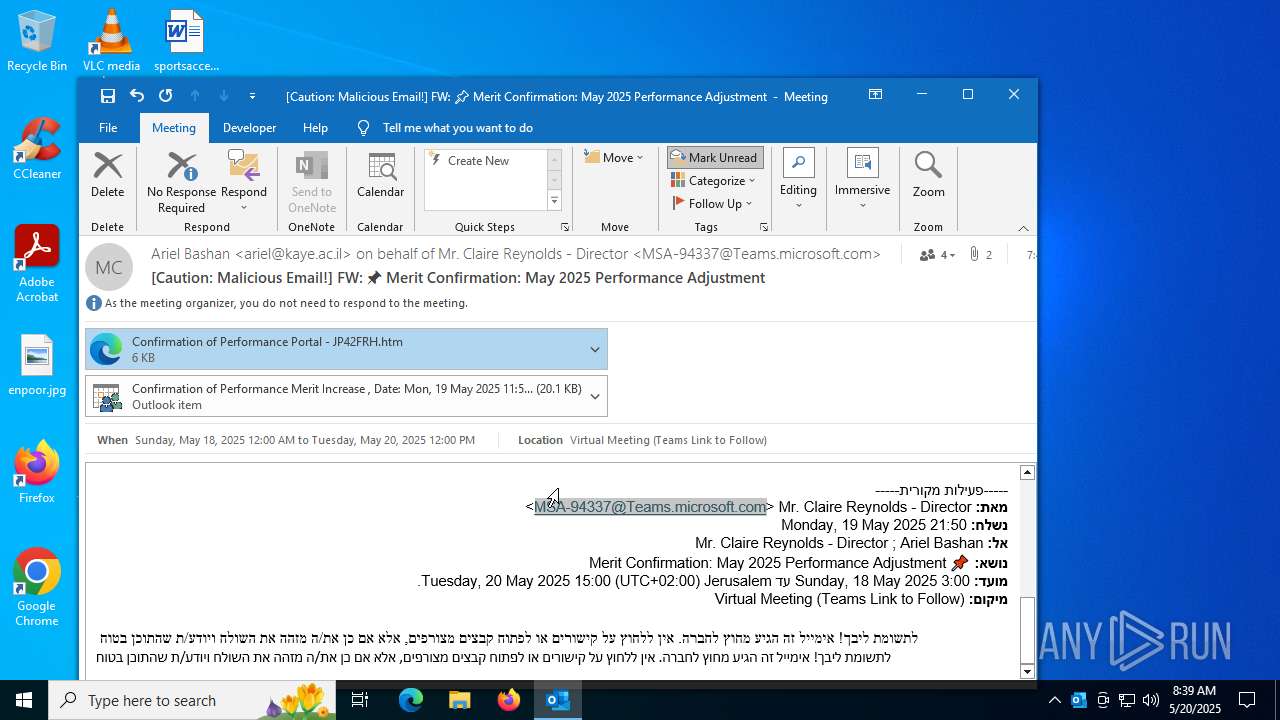Launch Adobe Acrobat from desktop
The image size is (1280, 720).
pyautogui.click(x=37, y=265)
